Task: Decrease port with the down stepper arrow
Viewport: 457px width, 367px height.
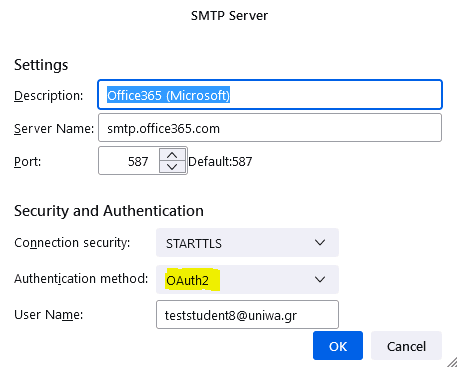Action: (172, 167)
